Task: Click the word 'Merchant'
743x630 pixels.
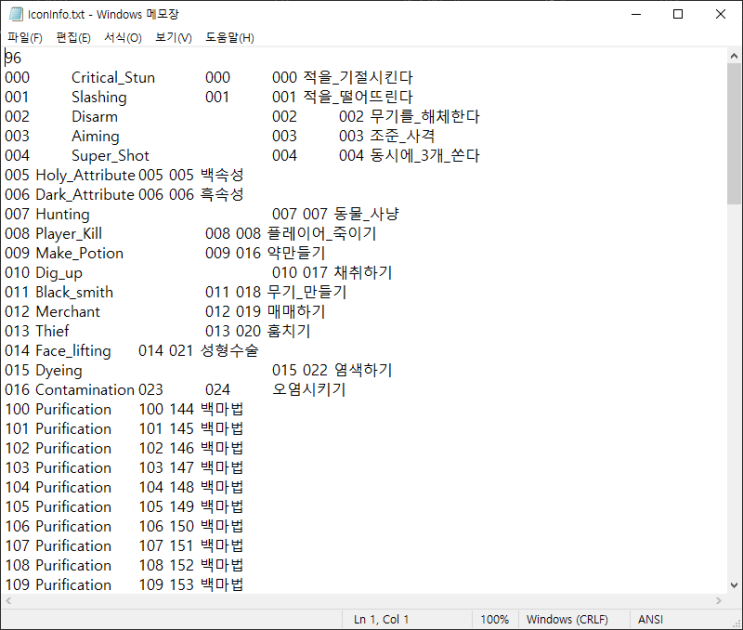Action: click(68, 312)
